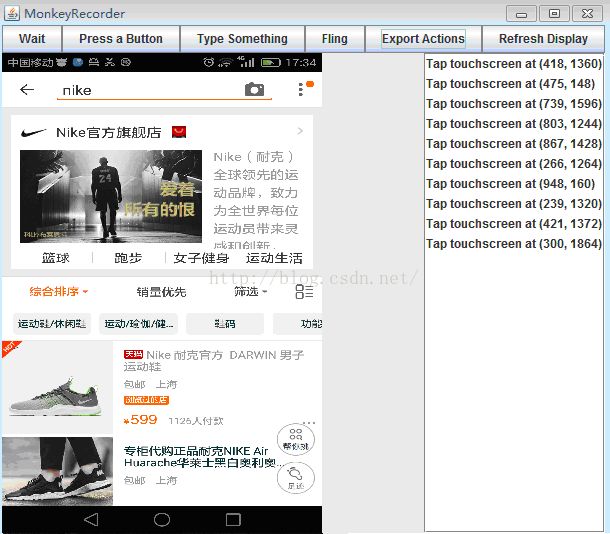Select the 女子健身 category
The image size is (610, 534).
point(201,258)
